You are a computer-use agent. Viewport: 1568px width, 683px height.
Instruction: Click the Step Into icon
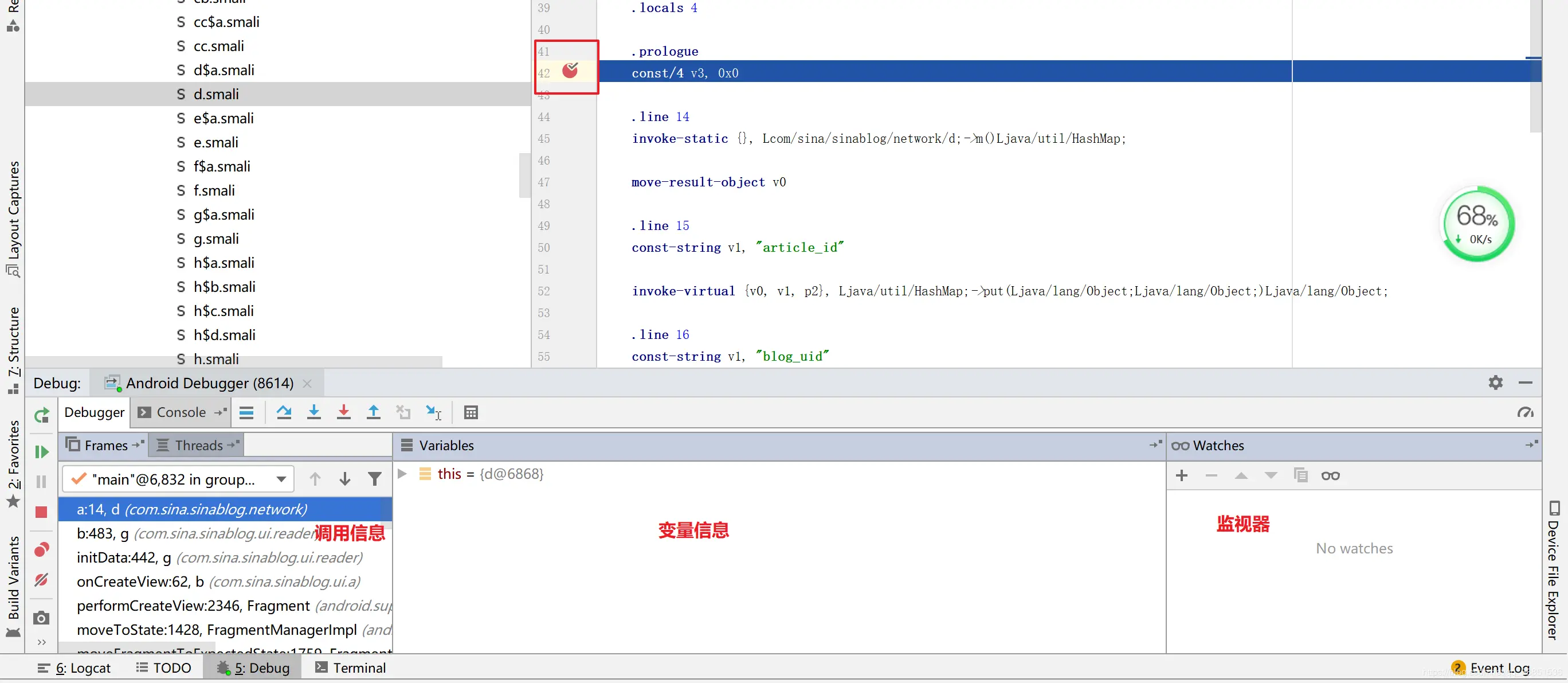point(313,412)
